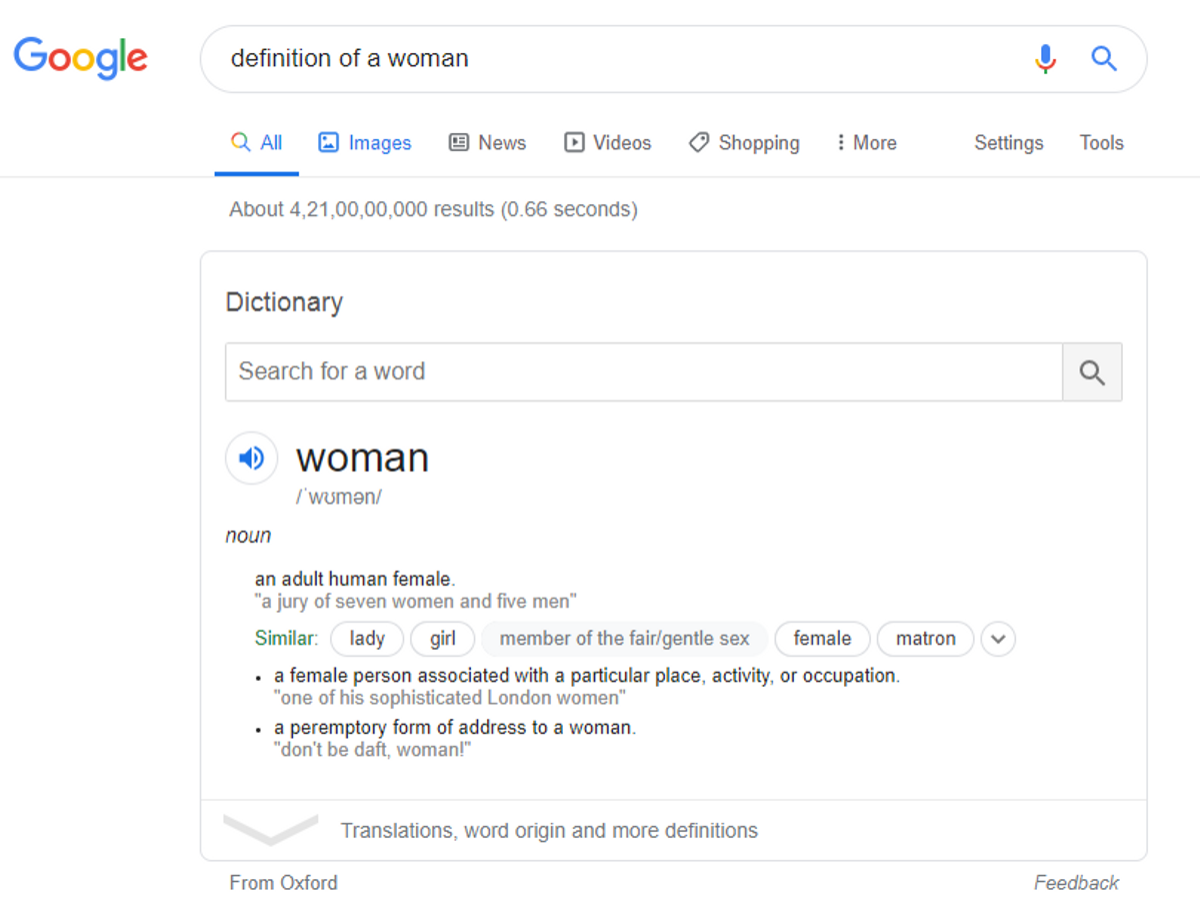Open the Images tab
The height and width of the screenshot is (900, 1200).
(x=365, y=143)
